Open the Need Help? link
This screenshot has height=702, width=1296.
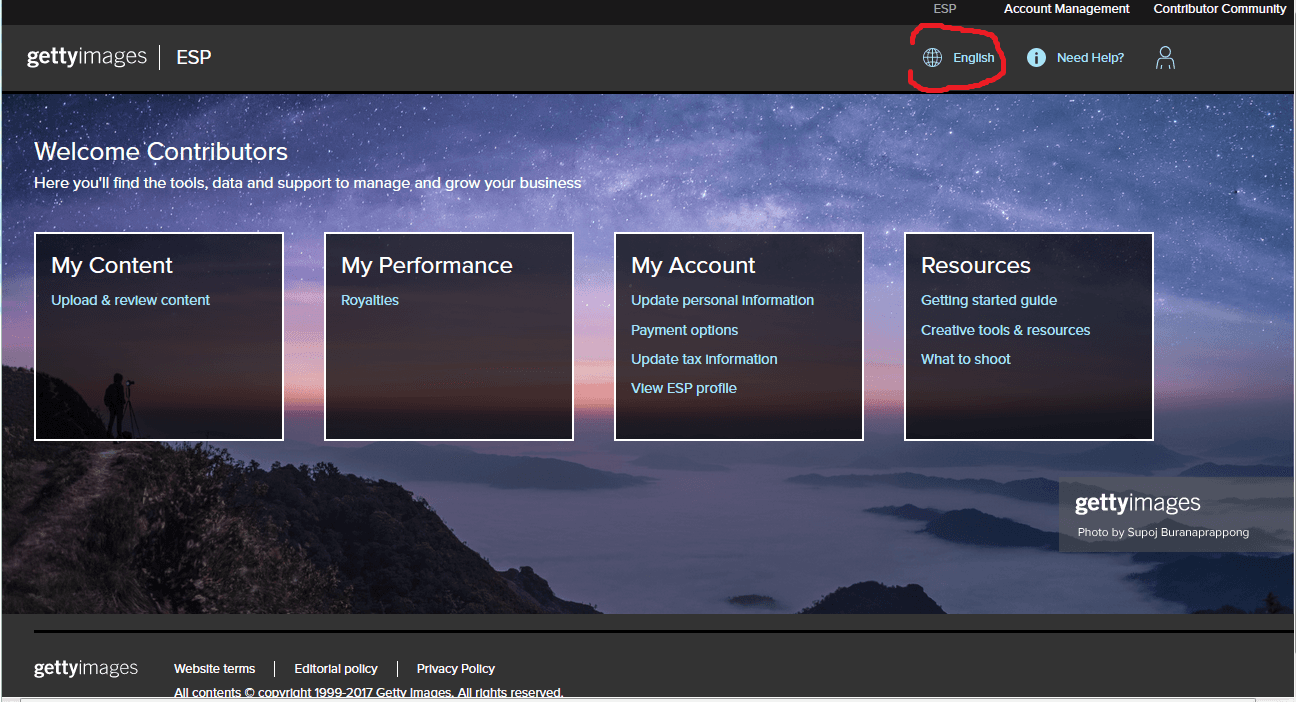click(1090, 58)
